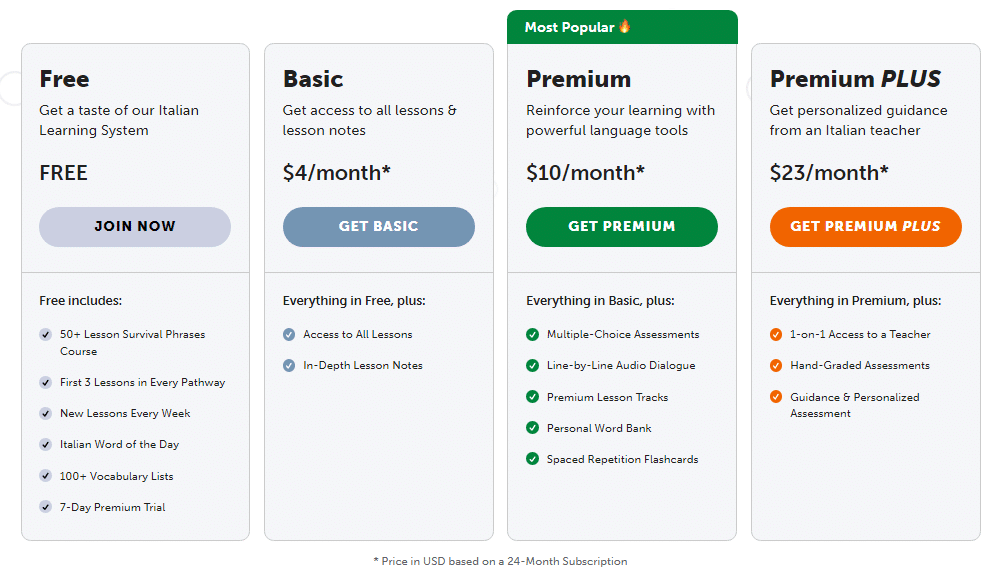Click orange checkmark beside 1-on-1 Access to a Teacher
Viewport: 1001px width, 576px height.
point(776,335)
